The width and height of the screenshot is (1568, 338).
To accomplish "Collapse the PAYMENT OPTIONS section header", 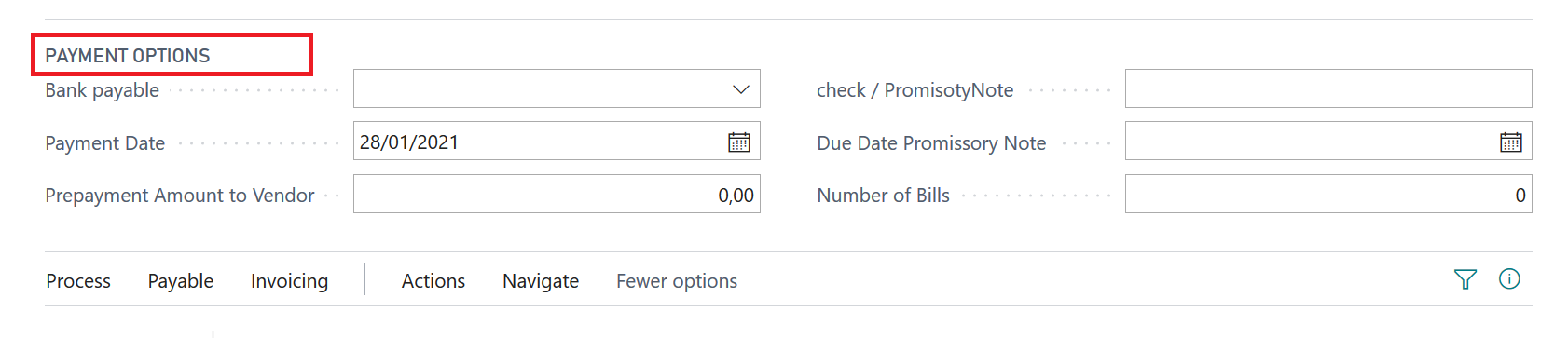I will (x=128, y=56).
